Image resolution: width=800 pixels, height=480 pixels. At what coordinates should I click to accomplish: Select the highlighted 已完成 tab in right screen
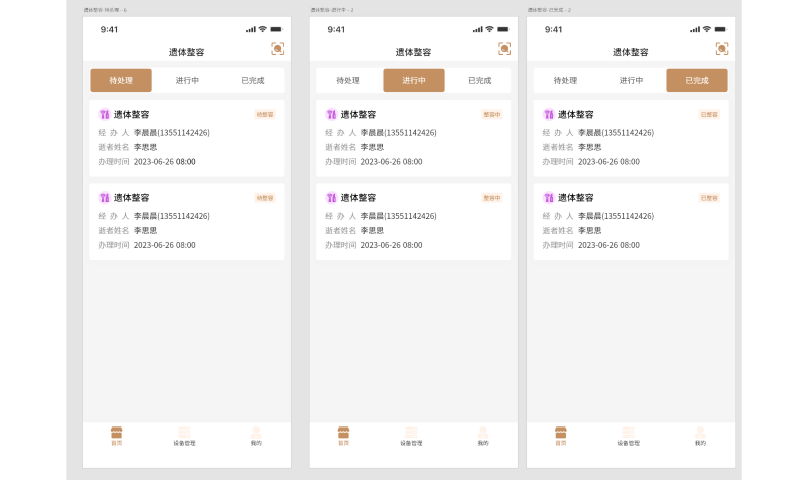point(697,80)
